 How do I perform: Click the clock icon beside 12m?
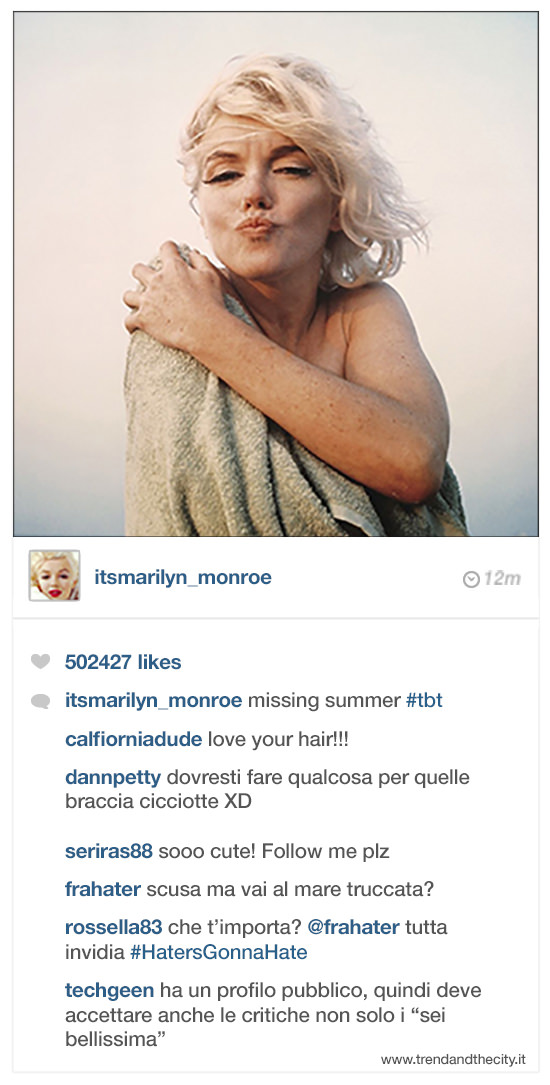[x=471, y=579]
